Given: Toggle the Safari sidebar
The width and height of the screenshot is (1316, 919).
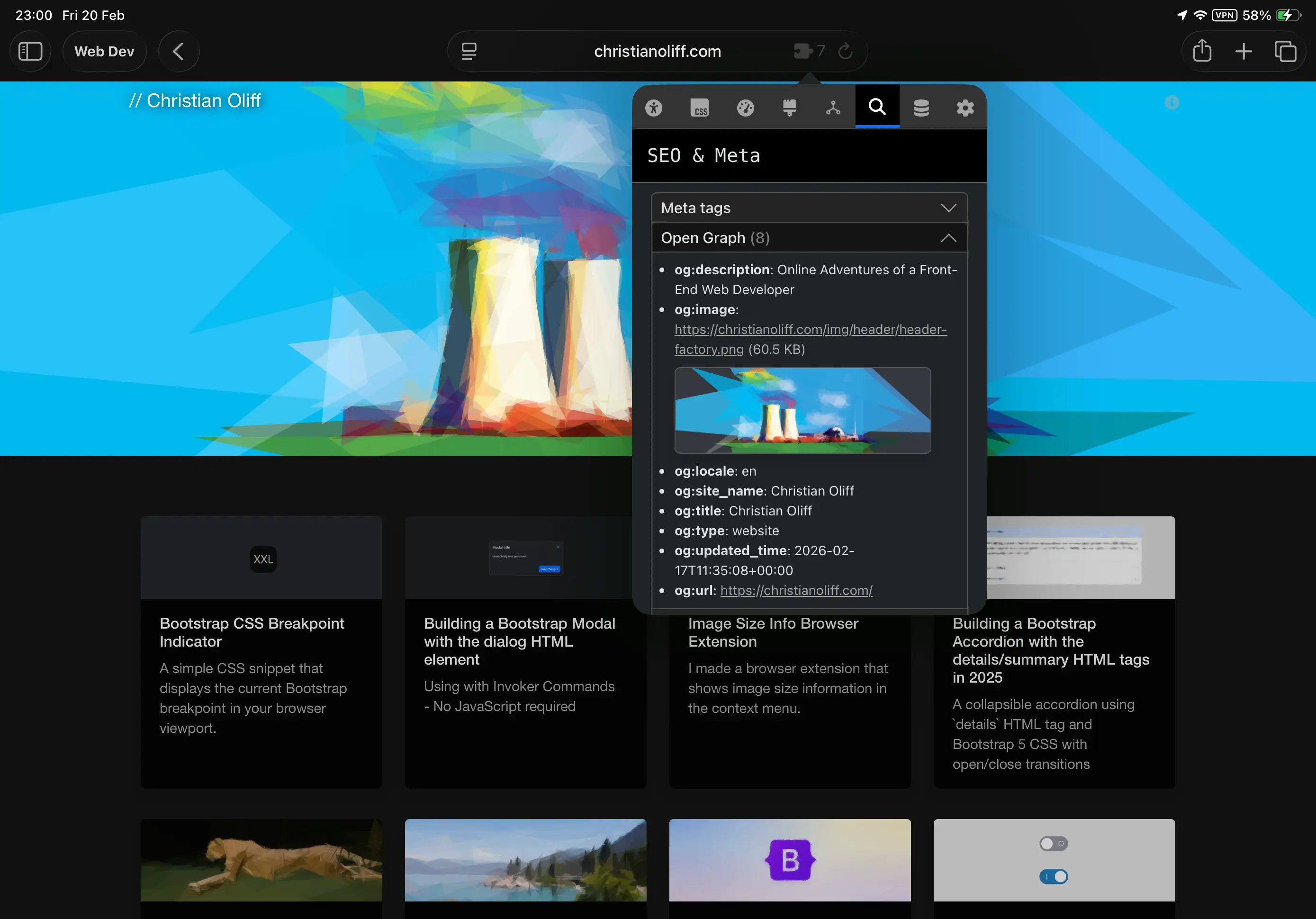Looking at the screenshot, I should tap(30, 51).
